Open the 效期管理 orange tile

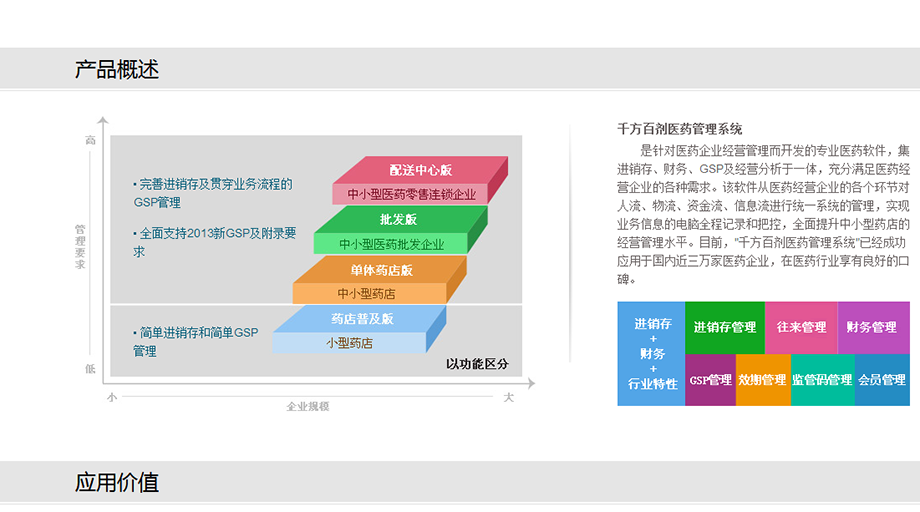click(762, 380)
